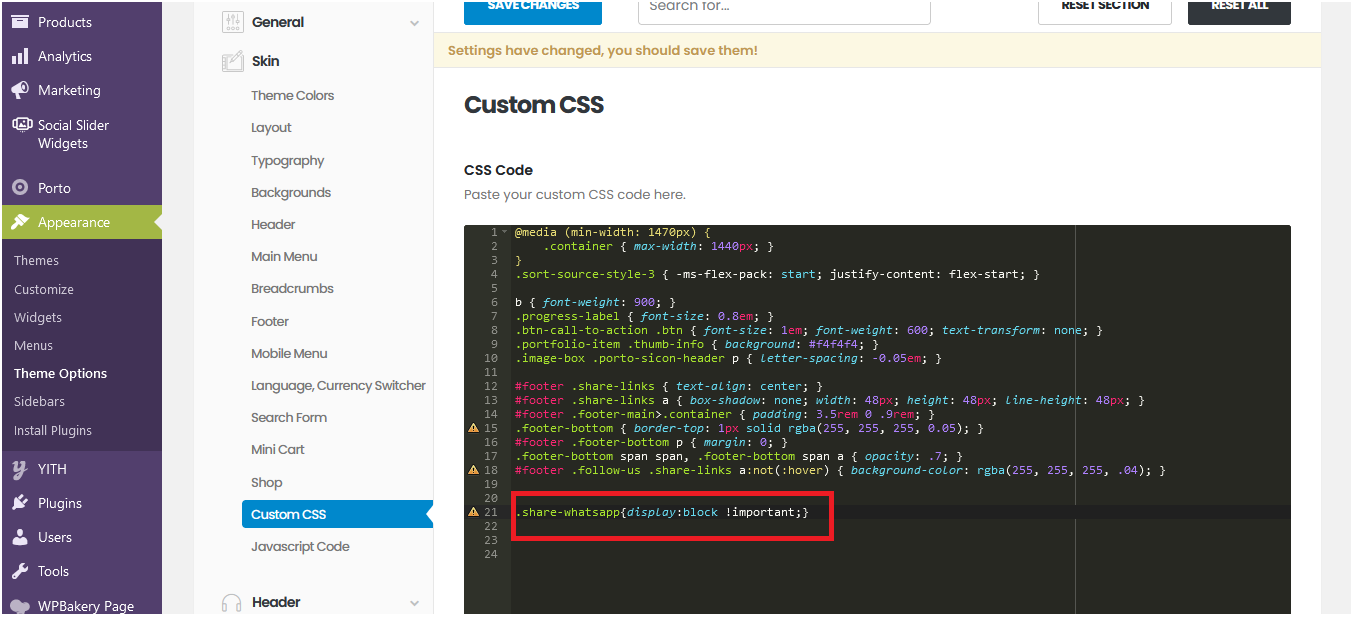Expand the General section chevron
Screen dimensions: 1354x637
point(414,23)
